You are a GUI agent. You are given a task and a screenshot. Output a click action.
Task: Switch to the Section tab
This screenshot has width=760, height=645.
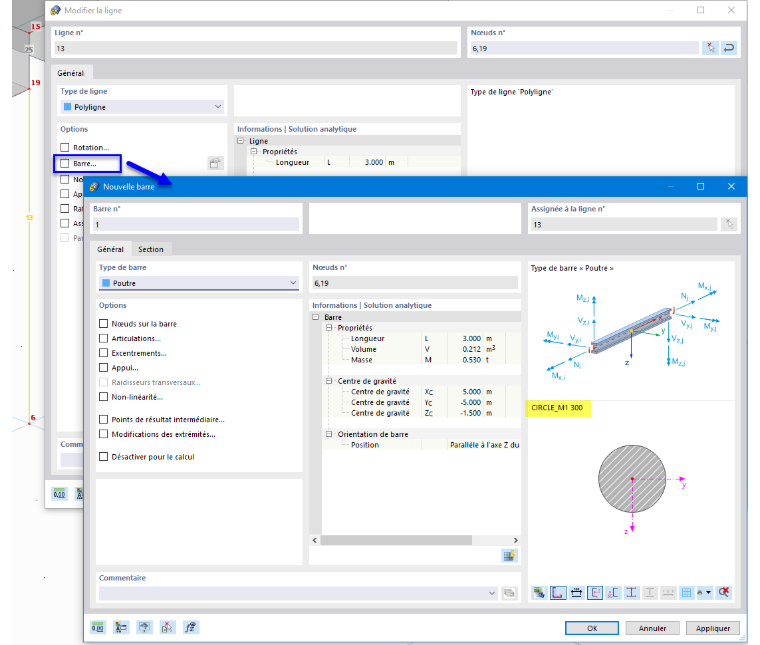[151, 249]
